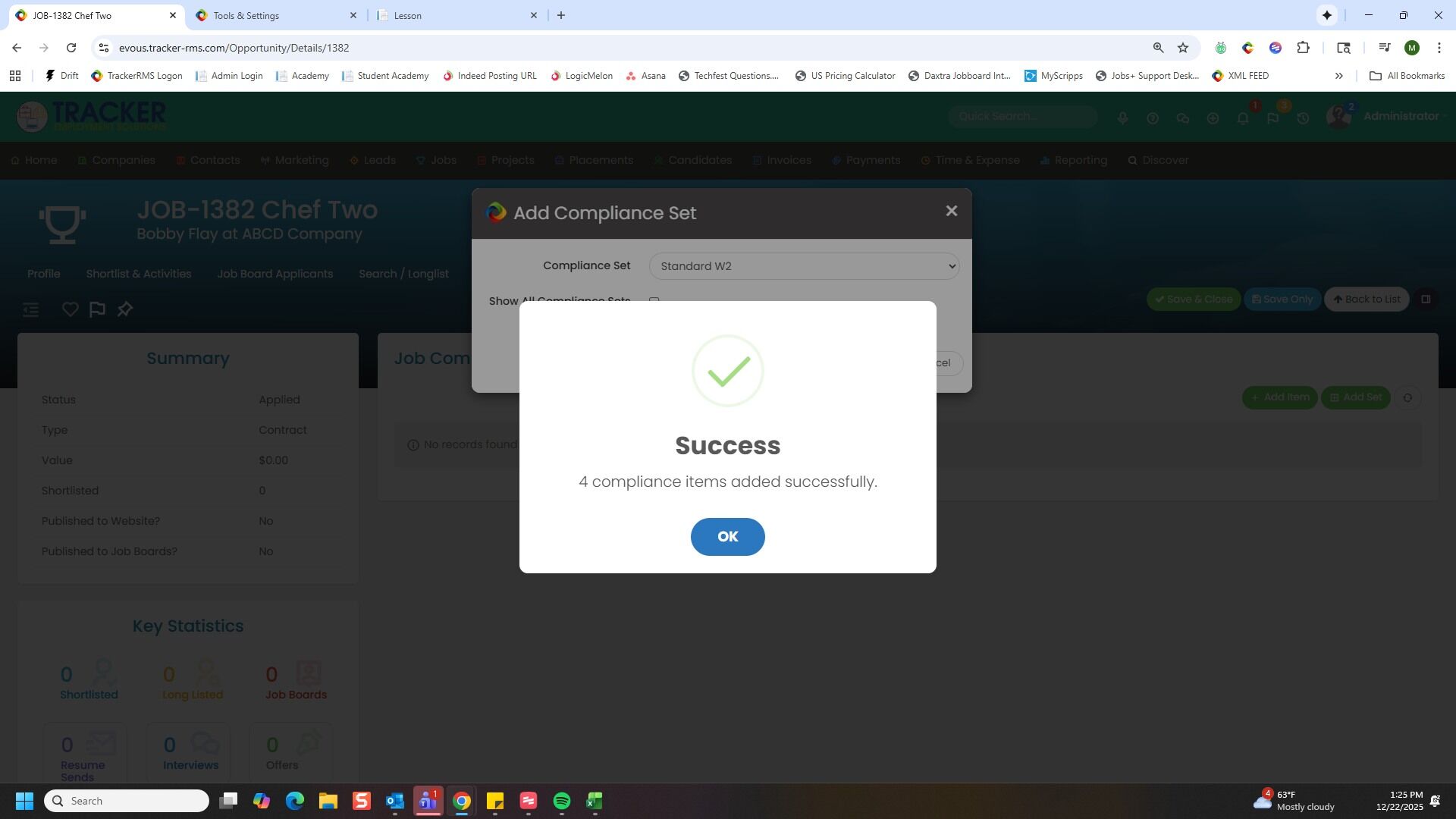Click the pin icon in job toolbar

coord(125,309)
